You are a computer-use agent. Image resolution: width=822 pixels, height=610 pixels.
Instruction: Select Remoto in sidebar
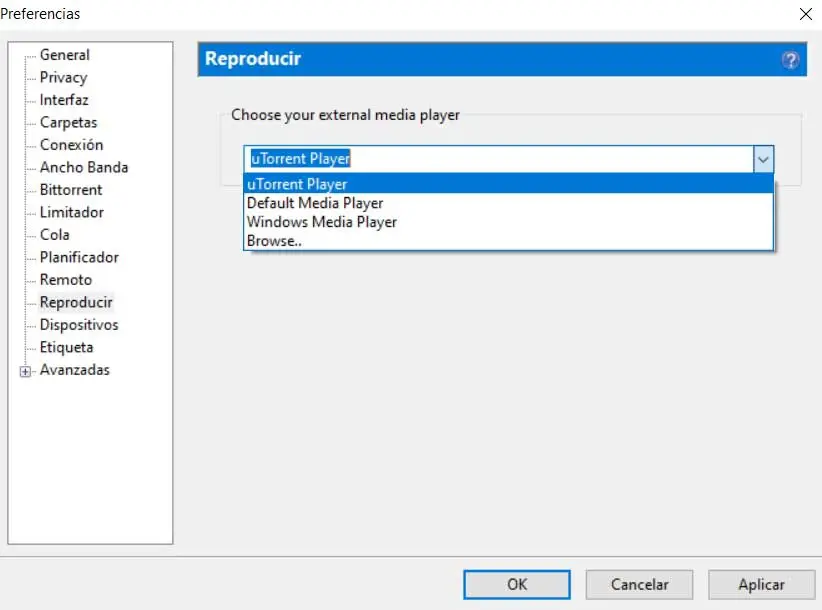66,280
